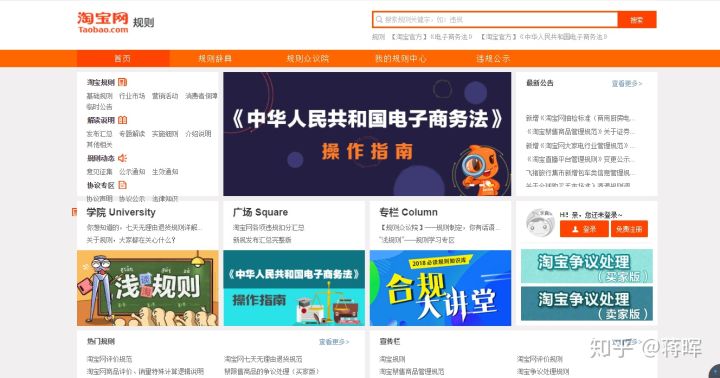Image resolution: width=720 pixels, height=378 pixels.
Task: Open the 基础规则 category link
Action: click(99, 96)
